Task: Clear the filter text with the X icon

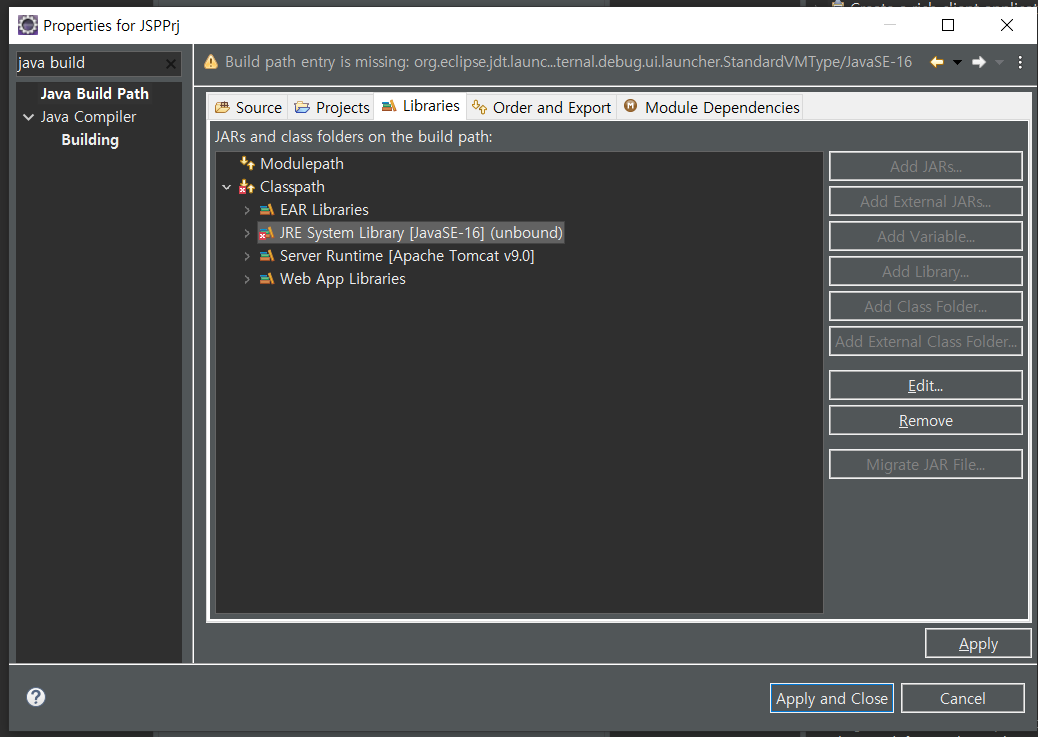Action: tap(171, 64)
